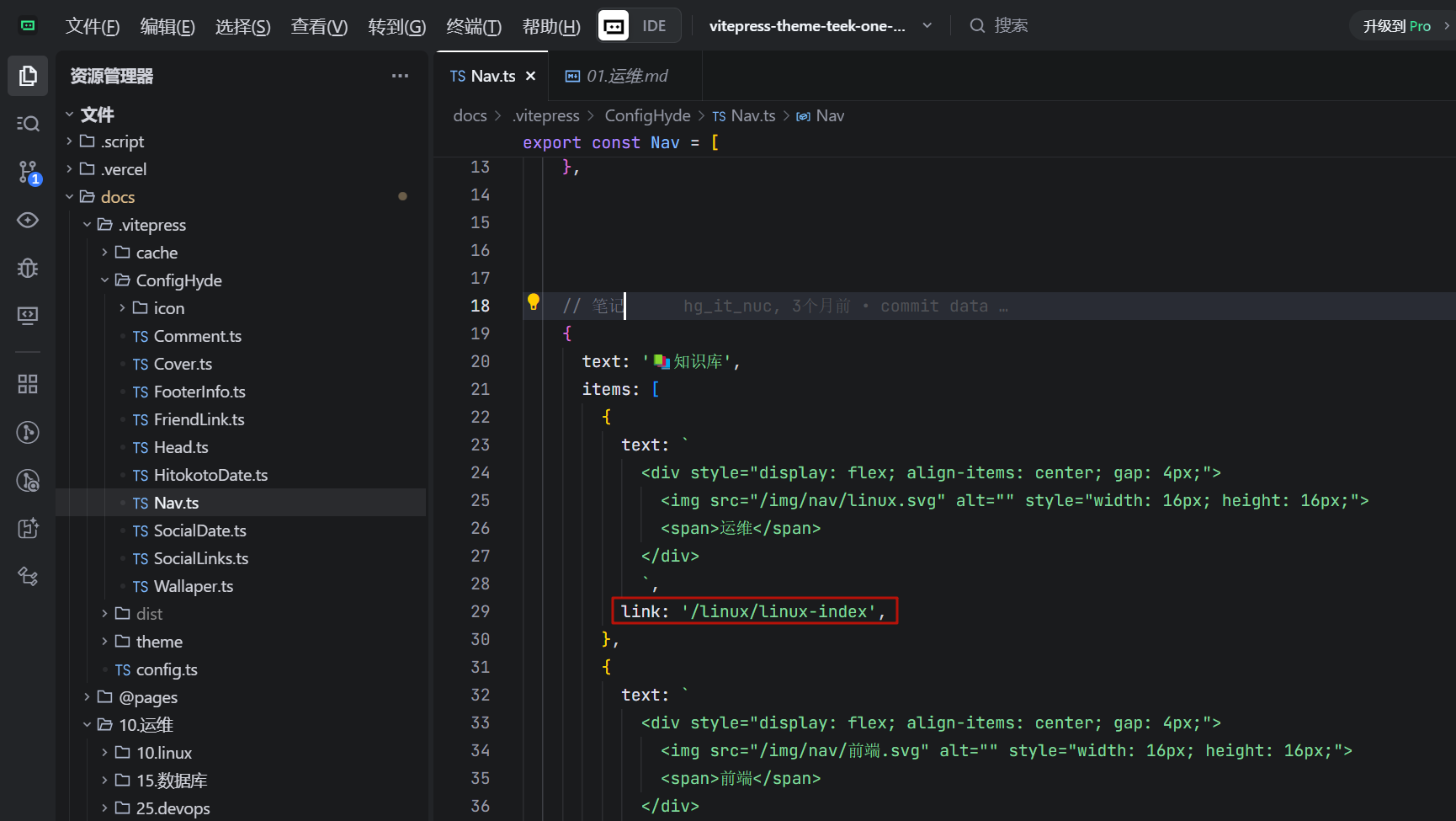Screen dimensions: 1456x821
Task: Open Head.ts in the file tree
Action: pos(181,447)
